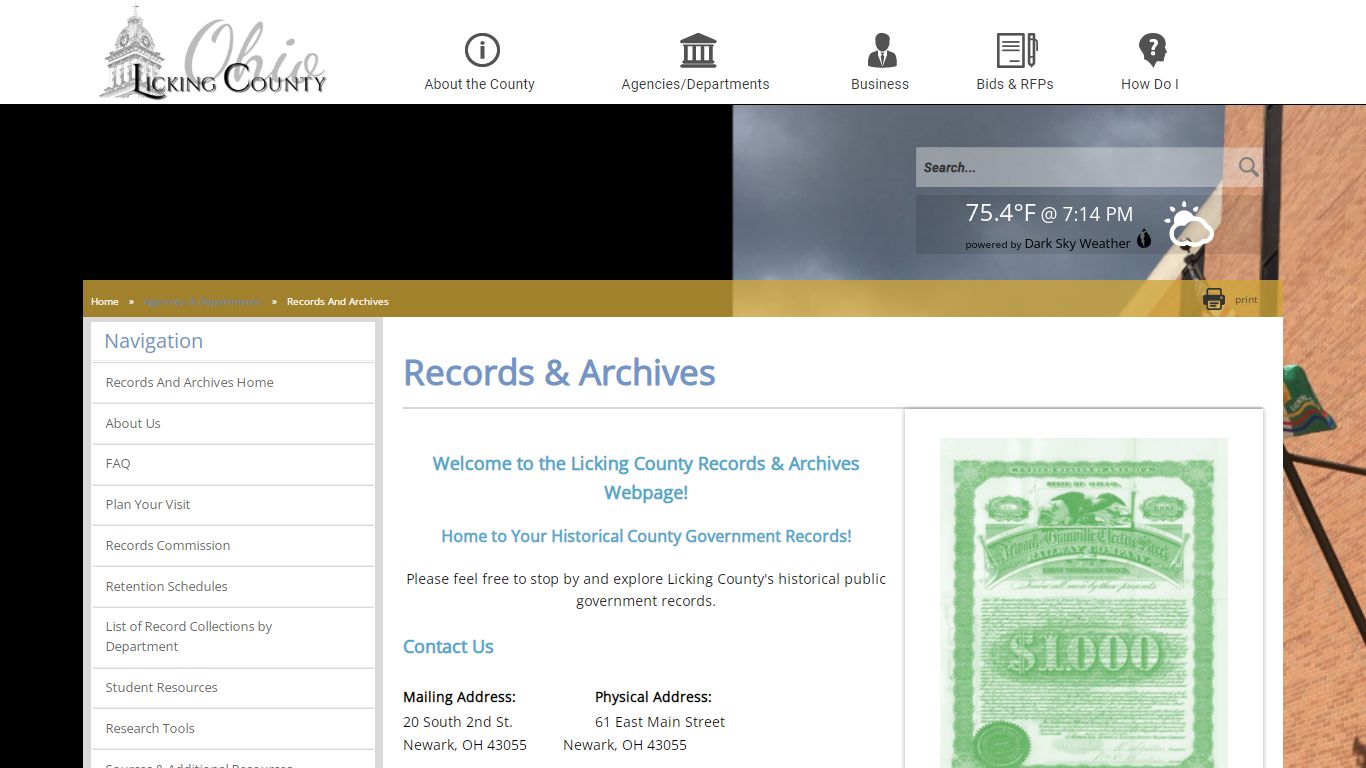Click the printer icon
Screen dimensions: 1366x768
[1214, 299]
